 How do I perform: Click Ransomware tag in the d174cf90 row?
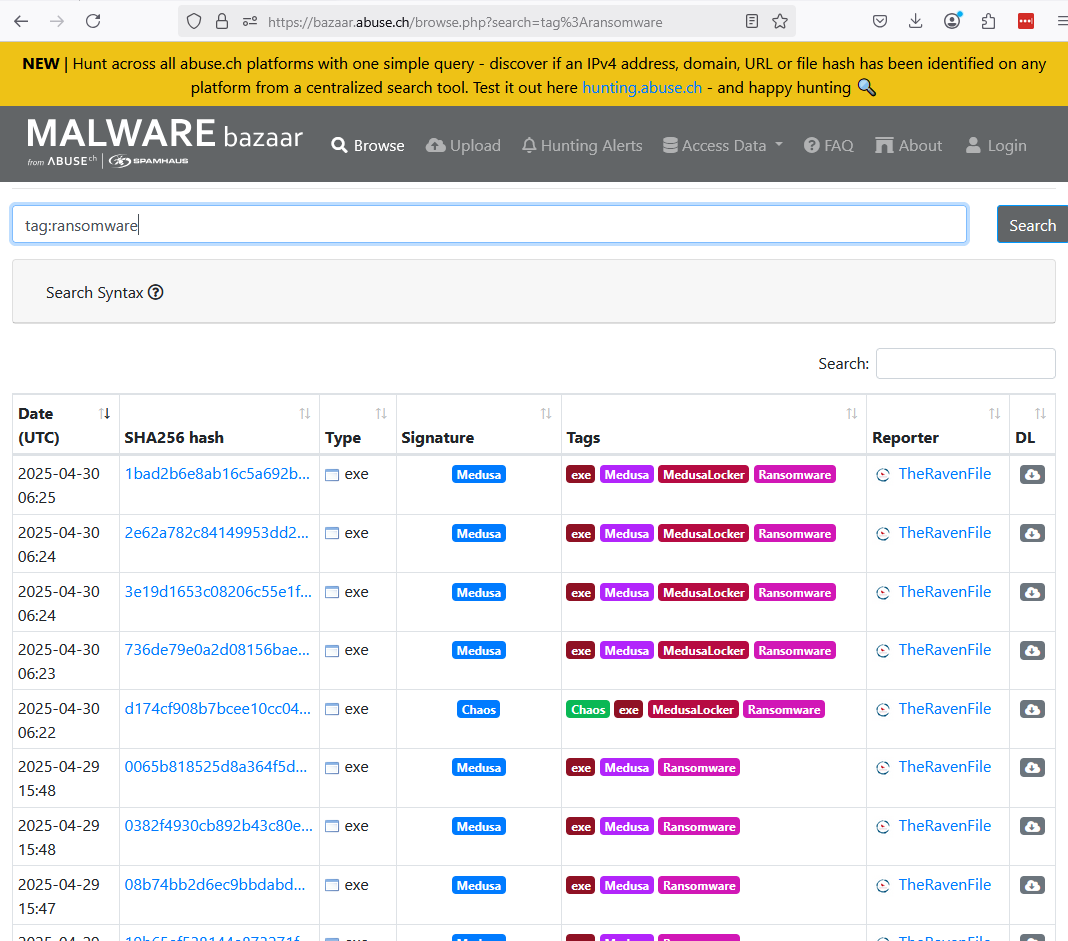784,709
